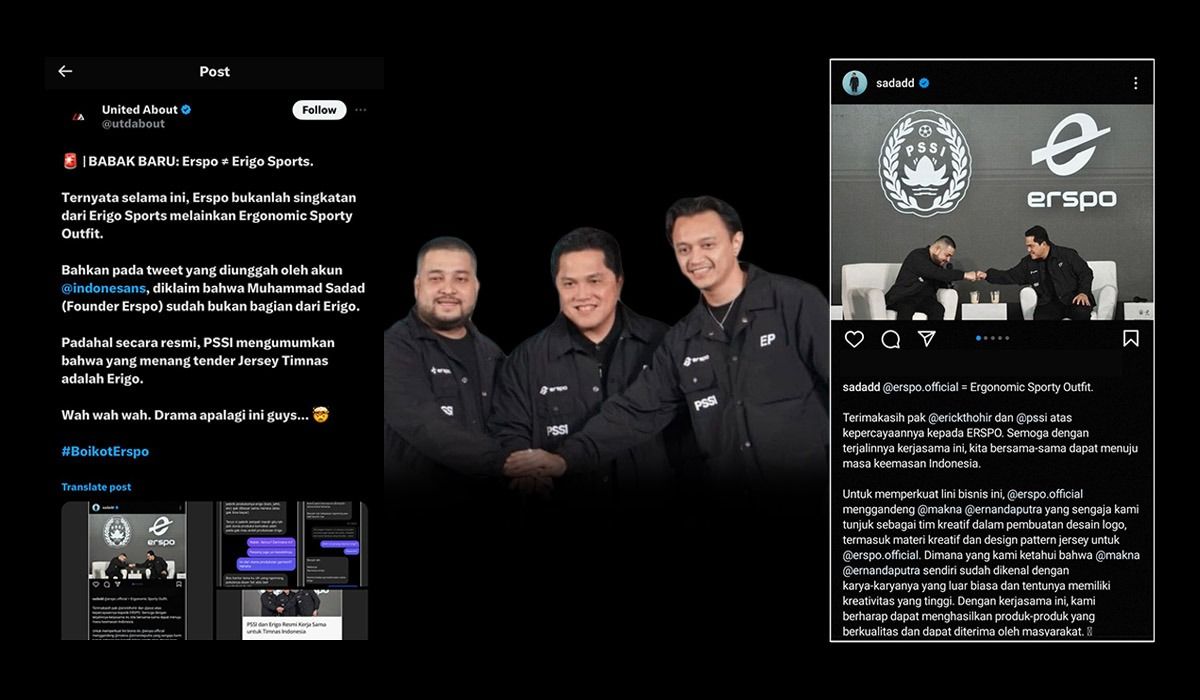Open comments via speech bubble icon
The width and height of the screenshot is (1200, 700).
pos(890,339)
